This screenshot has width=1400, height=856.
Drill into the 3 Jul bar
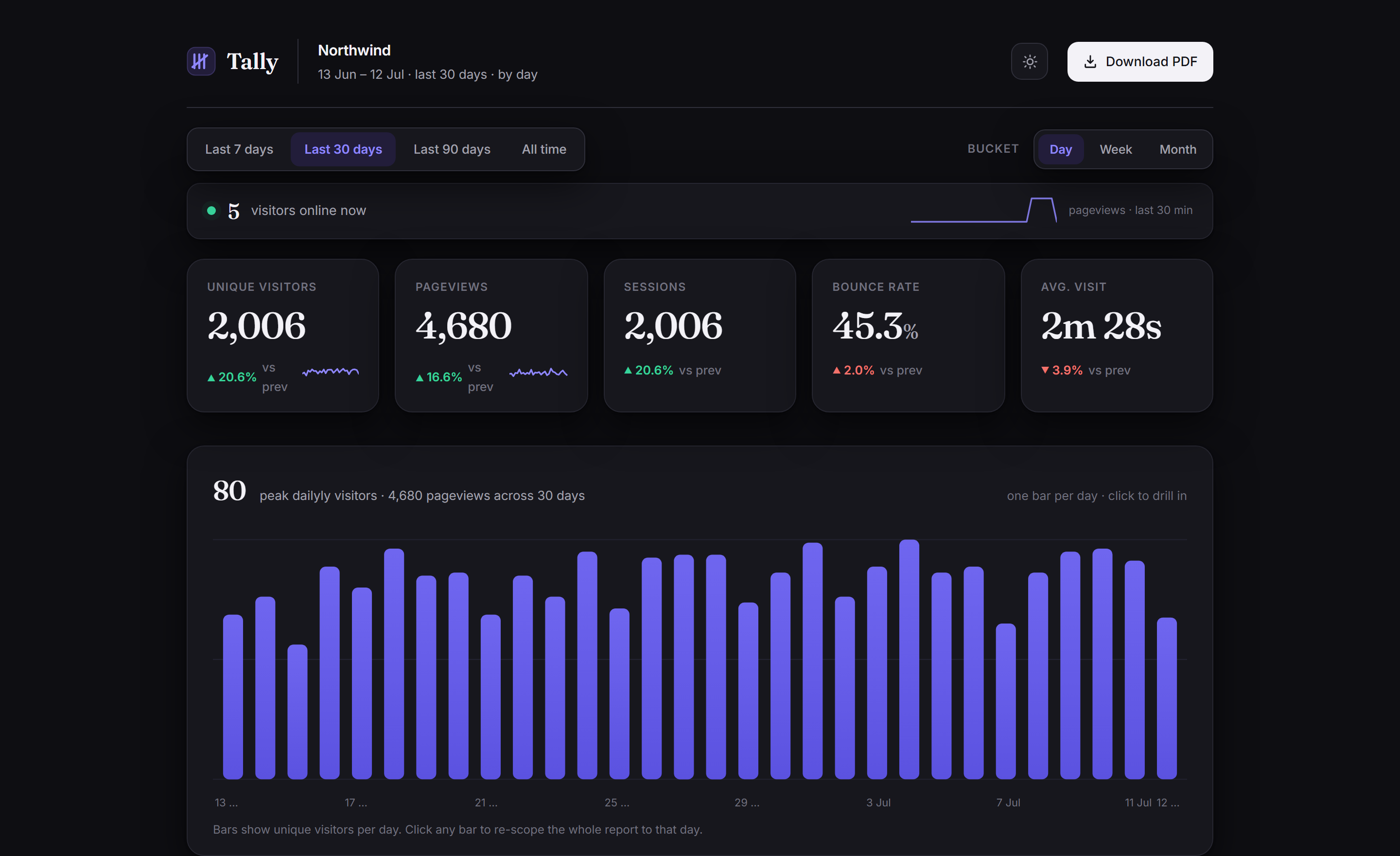[877, 673]
